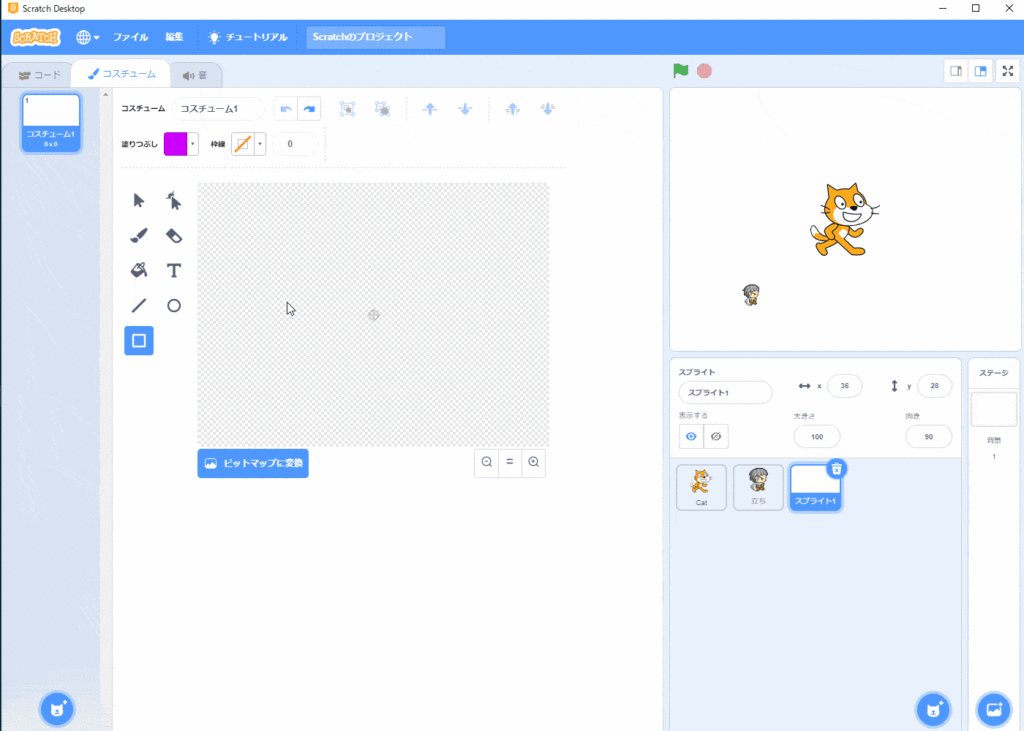1024x731 pixels.
Task: Select the Text tool
Action: tap(174, 270)
